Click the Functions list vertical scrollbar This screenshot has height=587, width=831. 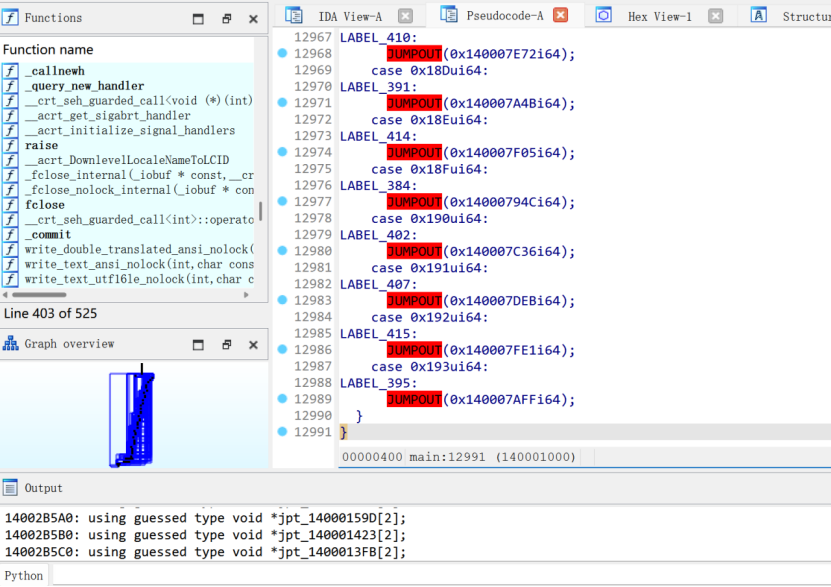261,211
